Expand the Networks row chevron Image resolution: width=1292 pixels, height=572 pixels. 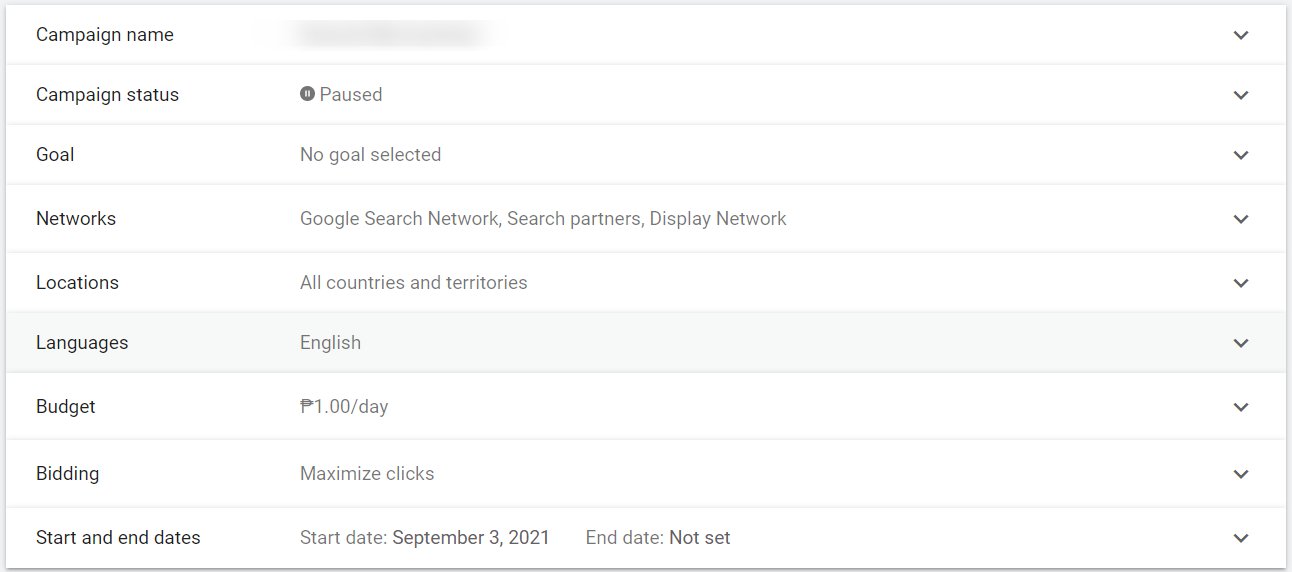[x=1241, y=219]
